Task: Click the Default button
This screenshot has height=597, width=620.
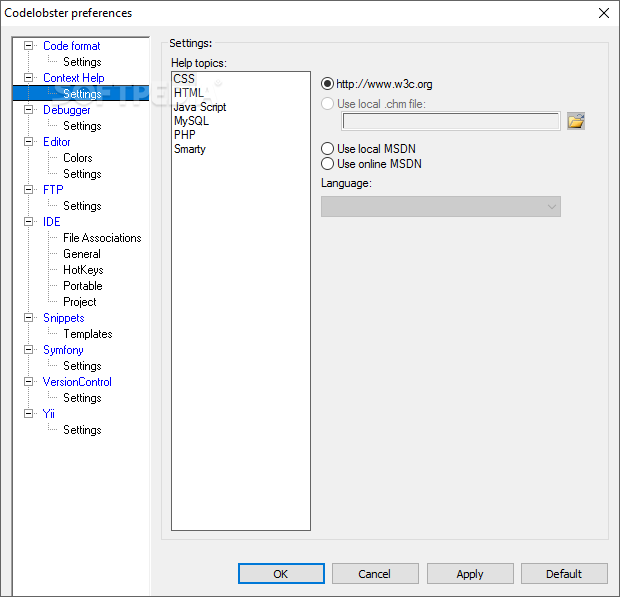Action: 564,574
